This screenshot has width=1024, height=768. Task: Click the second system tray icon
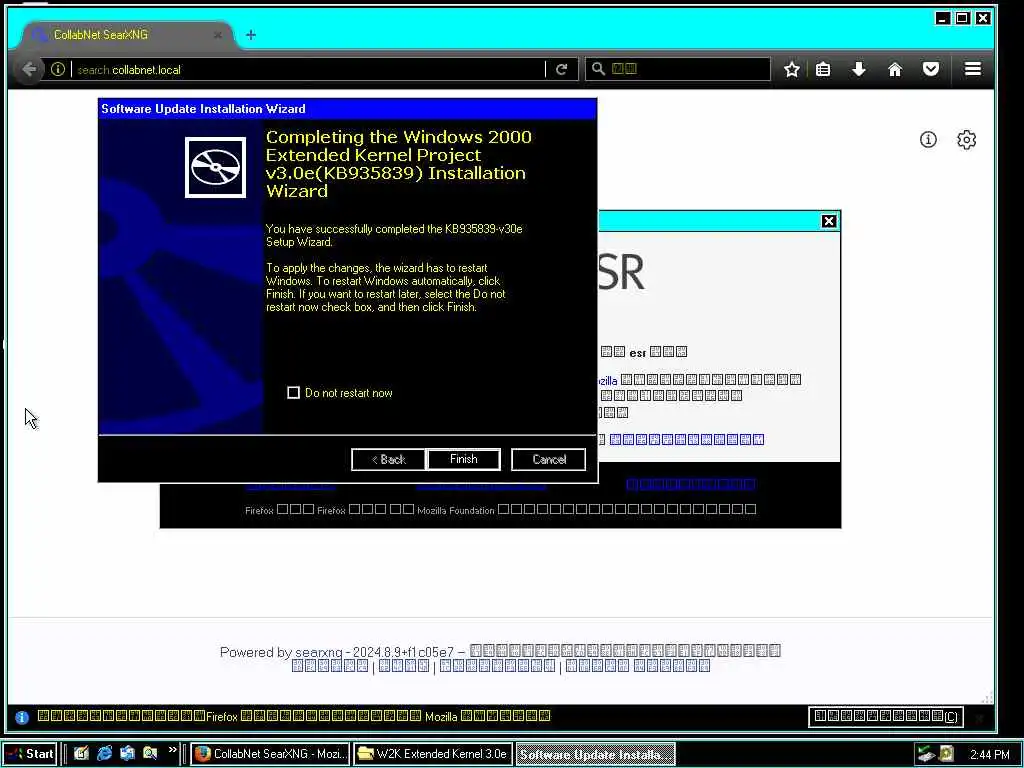click(946, 754)
